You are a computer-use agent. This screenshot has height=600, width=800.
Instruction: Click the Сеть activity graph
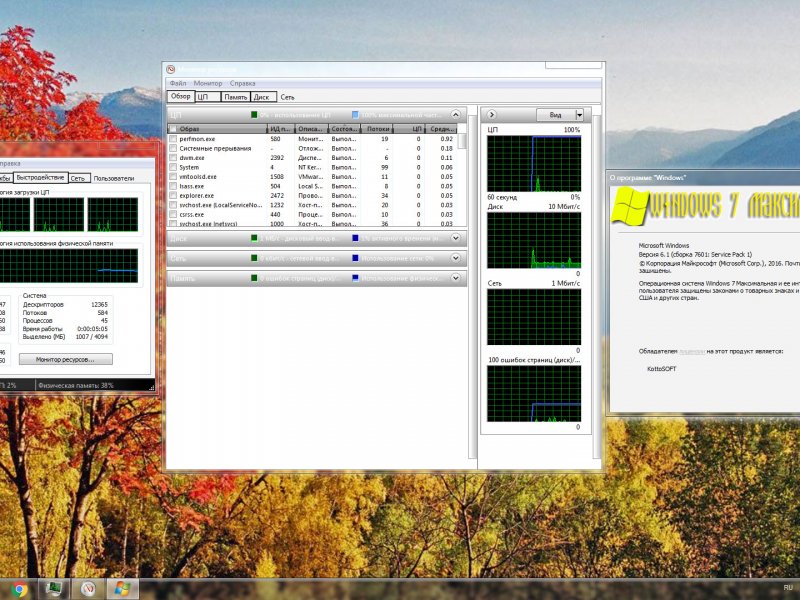[x=534, y=317]
